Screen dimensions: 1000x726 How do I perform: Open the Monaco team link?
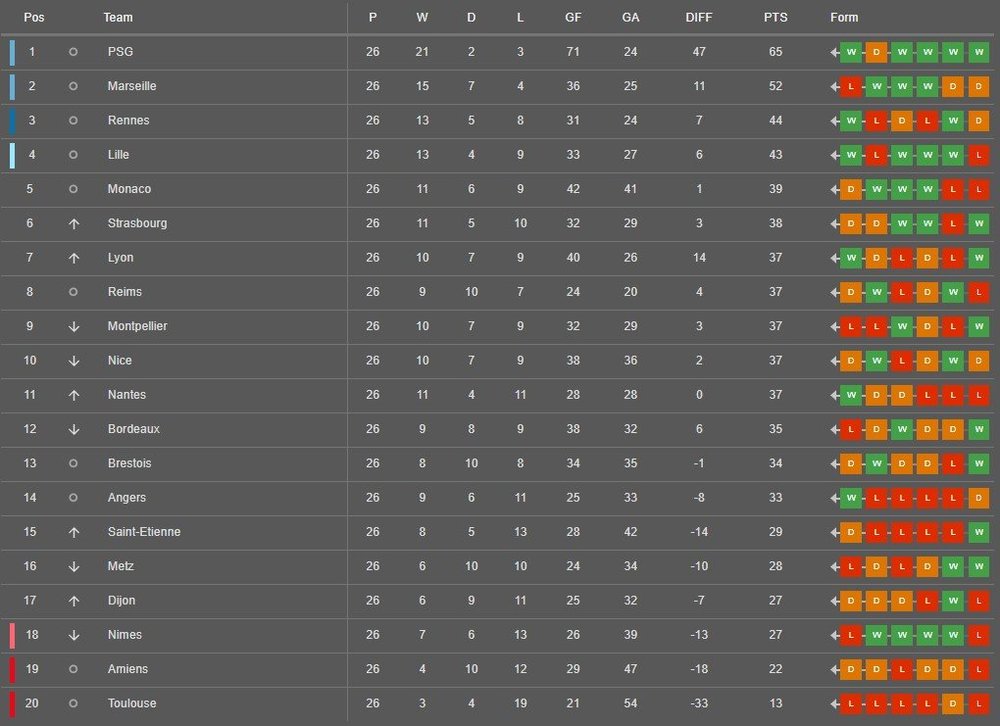tap(129, 189)
